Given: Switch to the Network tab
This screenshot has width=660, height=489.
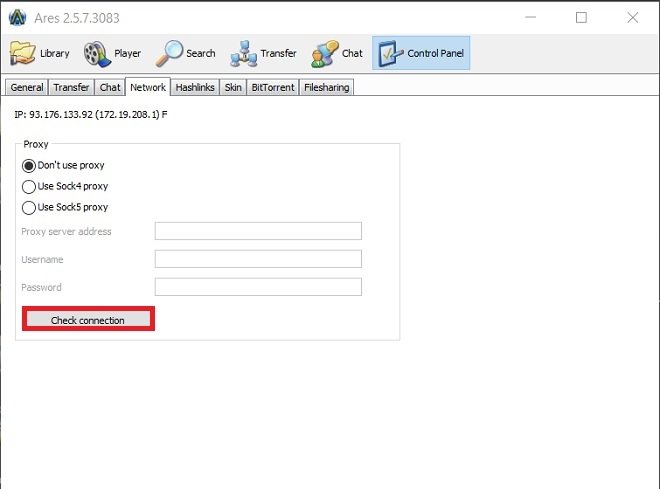Looking at the screenshot, I should pos(148,87).
